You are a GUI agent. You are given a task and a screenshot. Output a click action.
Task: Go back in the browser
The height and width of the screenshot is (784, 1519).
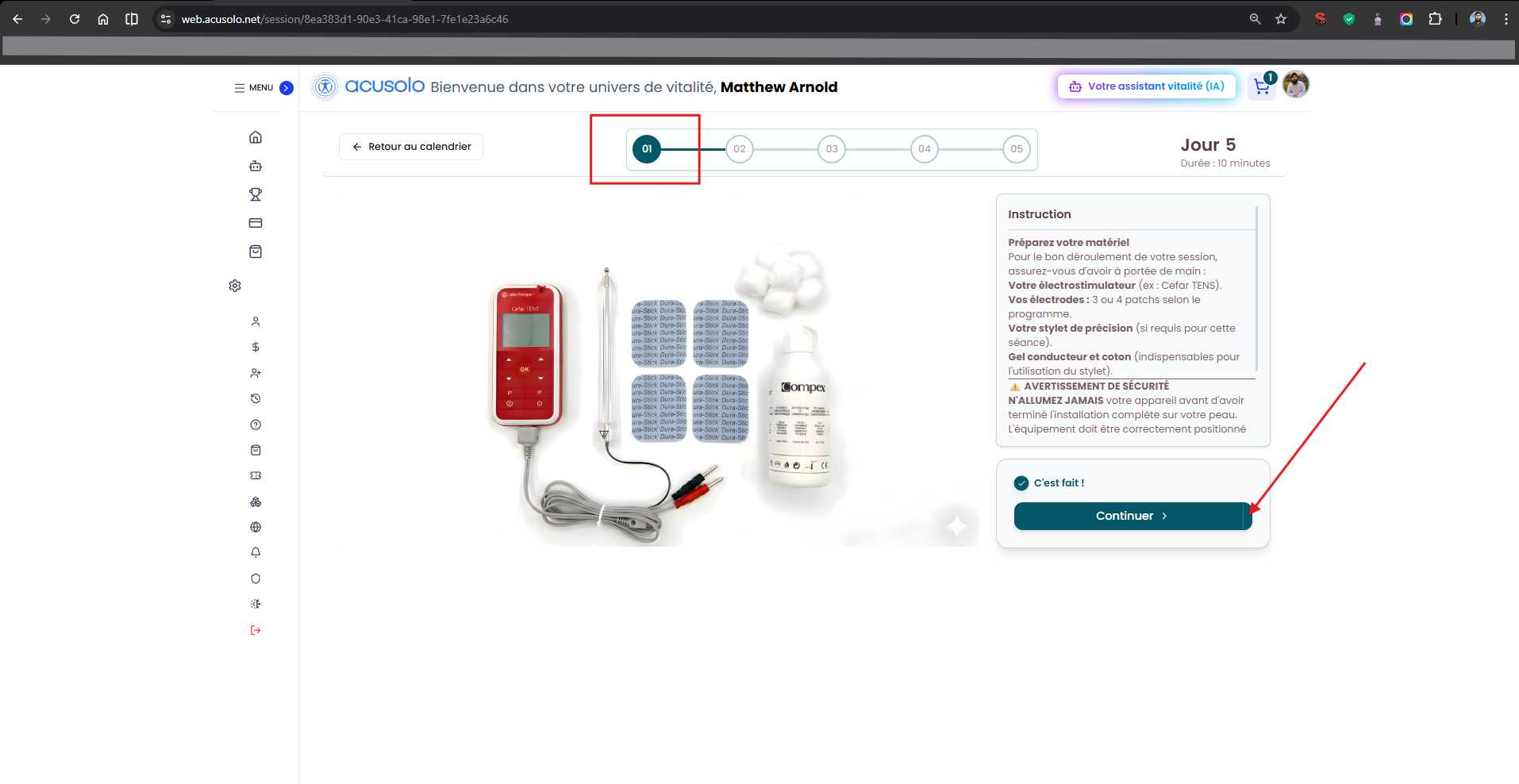click(17, 19)
